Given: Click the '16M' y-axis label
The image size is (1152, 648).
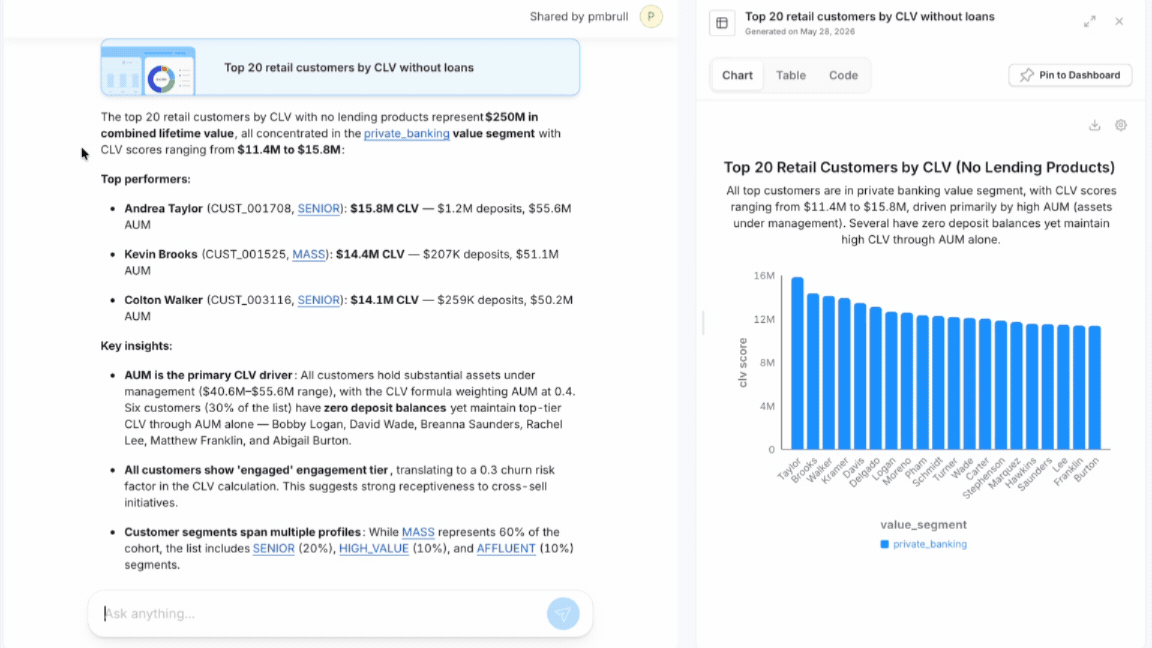Looking at the screenshot, I should click(x=764, y=276).
